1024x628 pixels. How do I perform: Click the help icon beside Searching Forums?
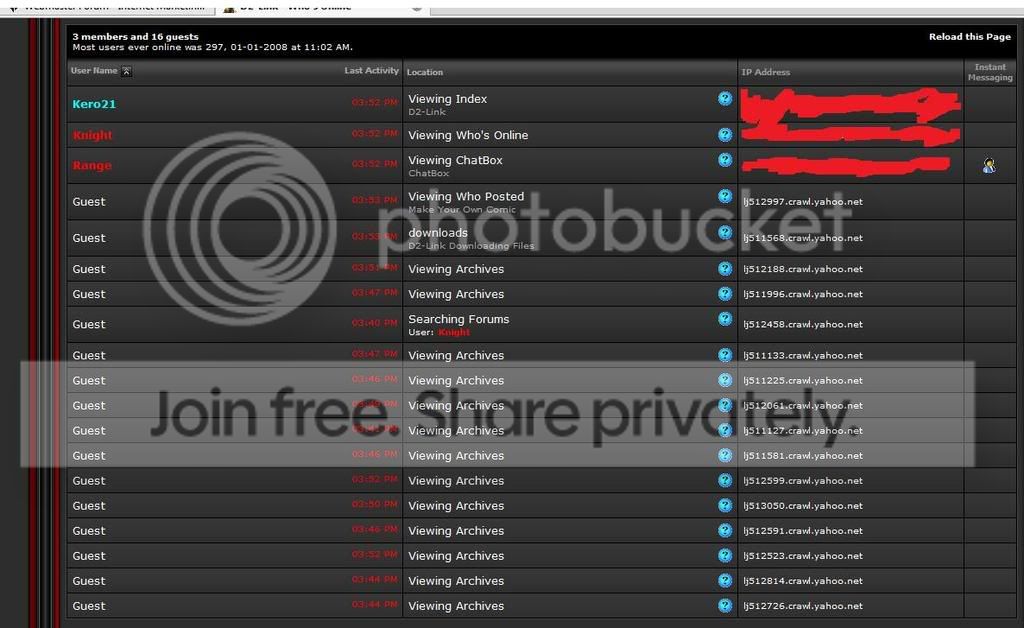pyautogui.click(x=725, y=319)
